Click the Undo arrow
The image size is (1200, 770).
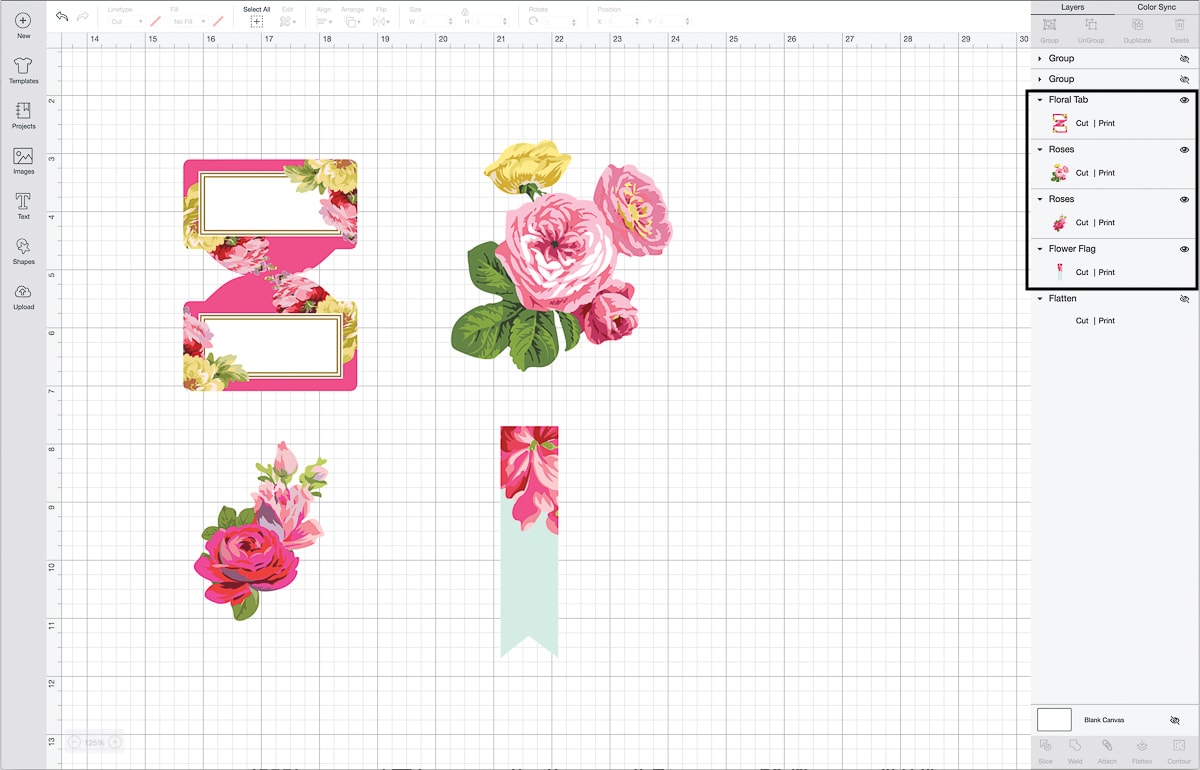[x=62, y=17]
